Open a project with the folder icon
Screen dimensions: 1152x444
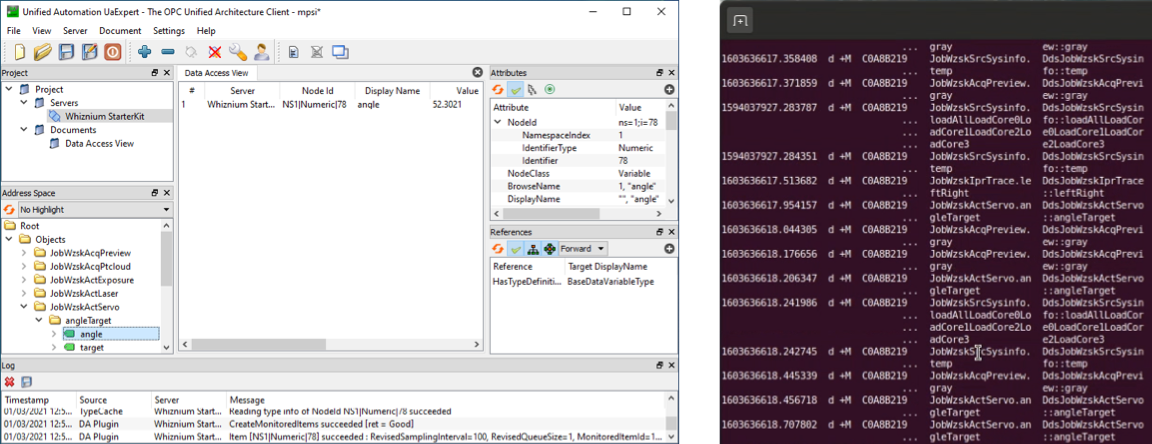(43, 52)
